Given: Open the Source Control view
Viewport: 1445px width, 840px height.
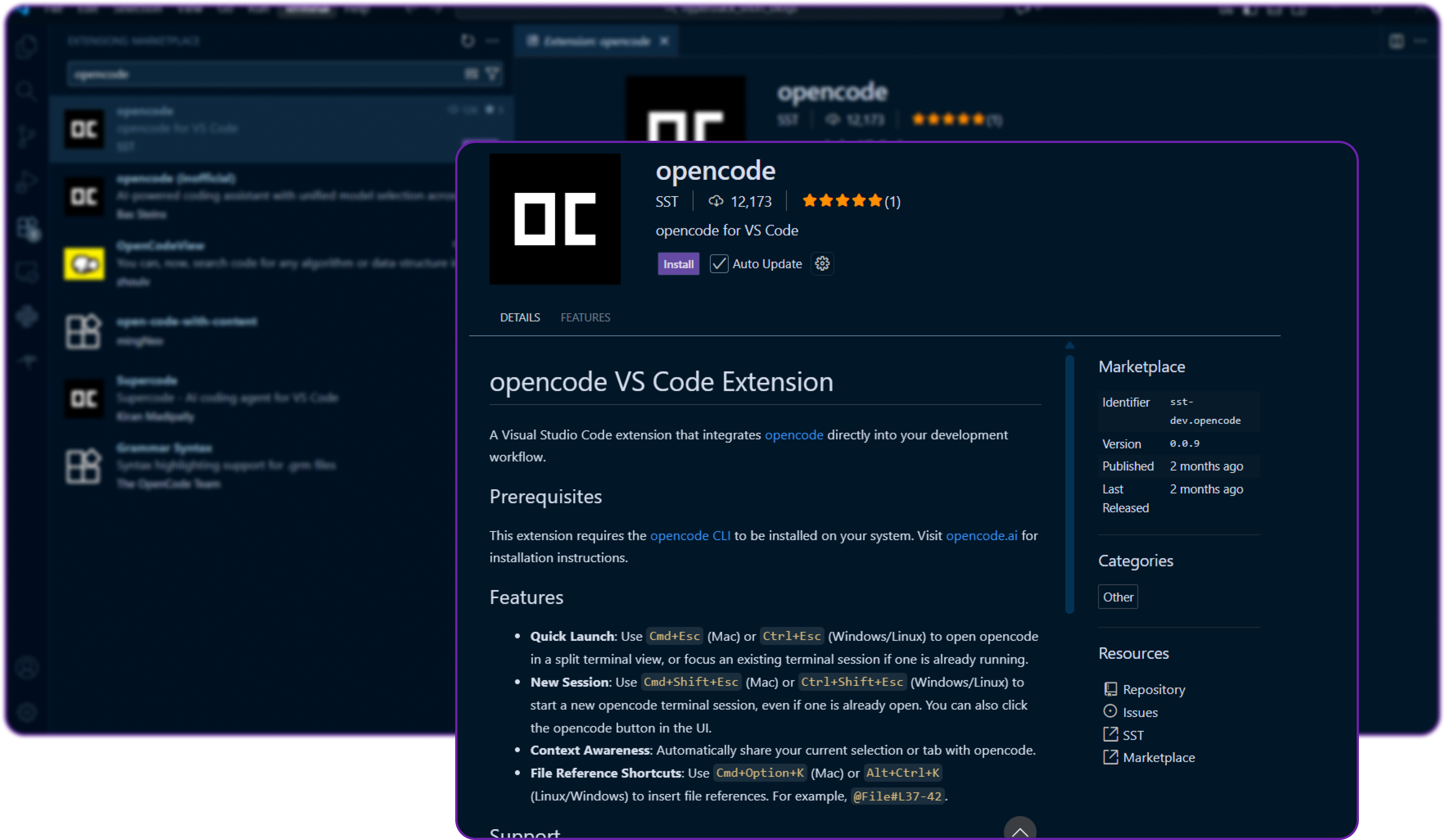Looking at the screenshot, I should (x=26, y=136).
